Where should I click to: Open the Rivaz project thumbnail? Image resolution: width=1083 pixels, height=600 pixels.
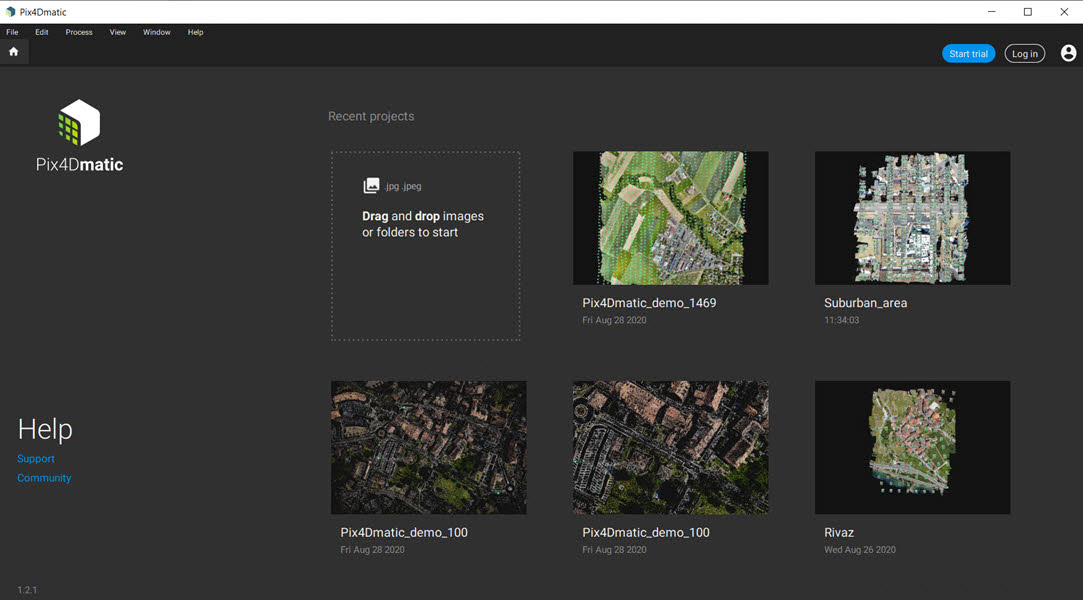coord(912,447)
